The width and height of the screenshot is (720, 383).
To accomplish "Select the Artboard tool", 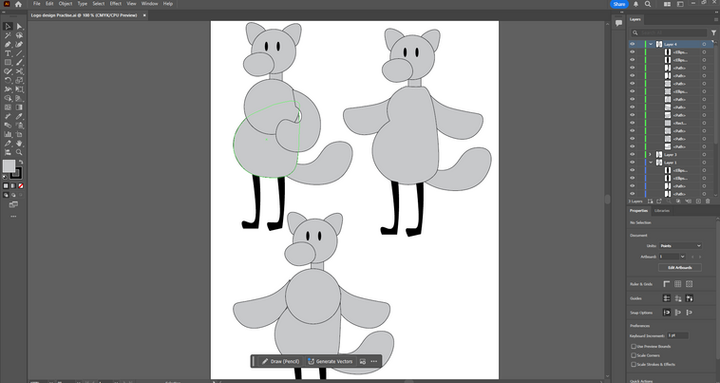I will click(19, 134).
